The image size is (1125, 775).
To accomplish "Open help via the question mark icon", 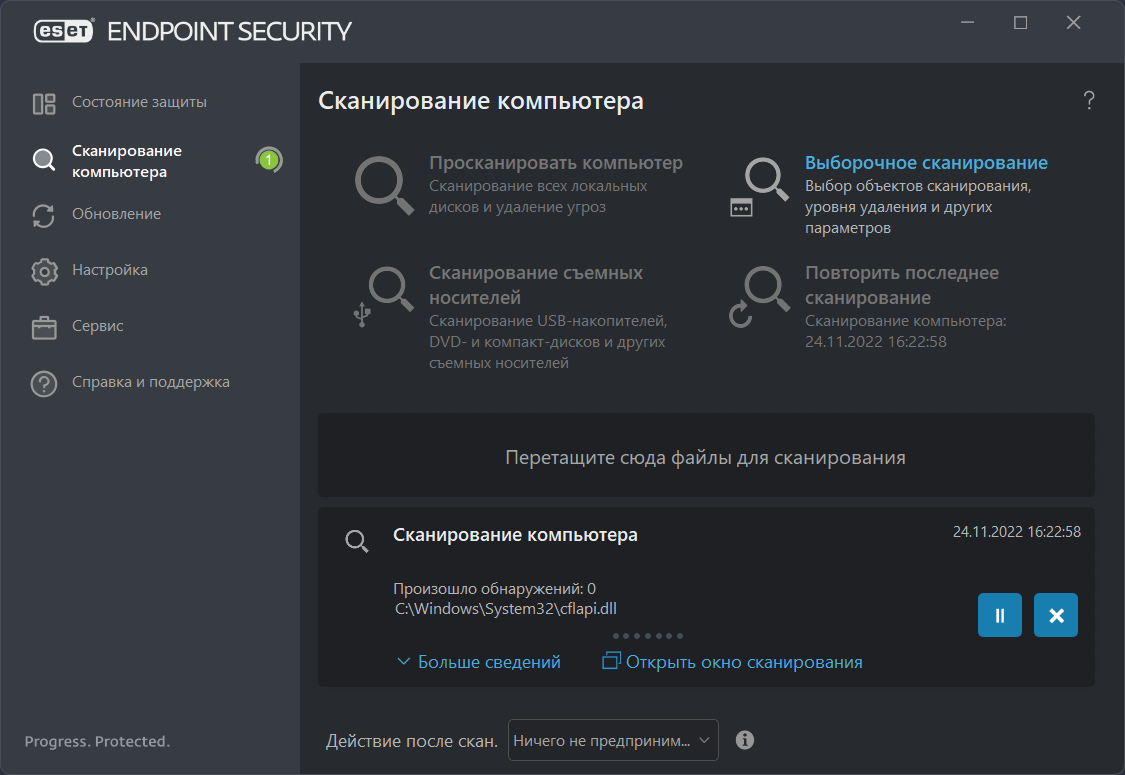I will click(1089, 100).
